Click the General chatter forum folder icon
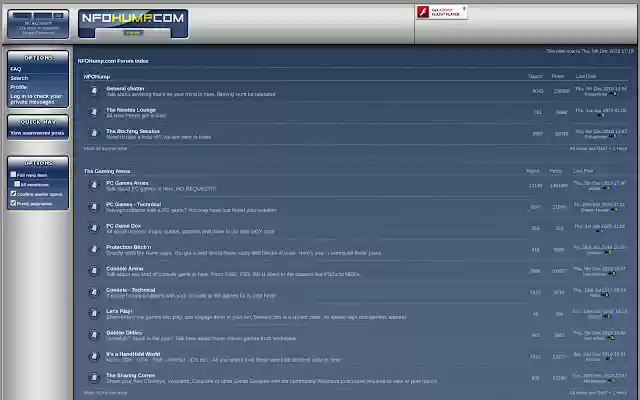640x400 pixels. pos(94,91)
